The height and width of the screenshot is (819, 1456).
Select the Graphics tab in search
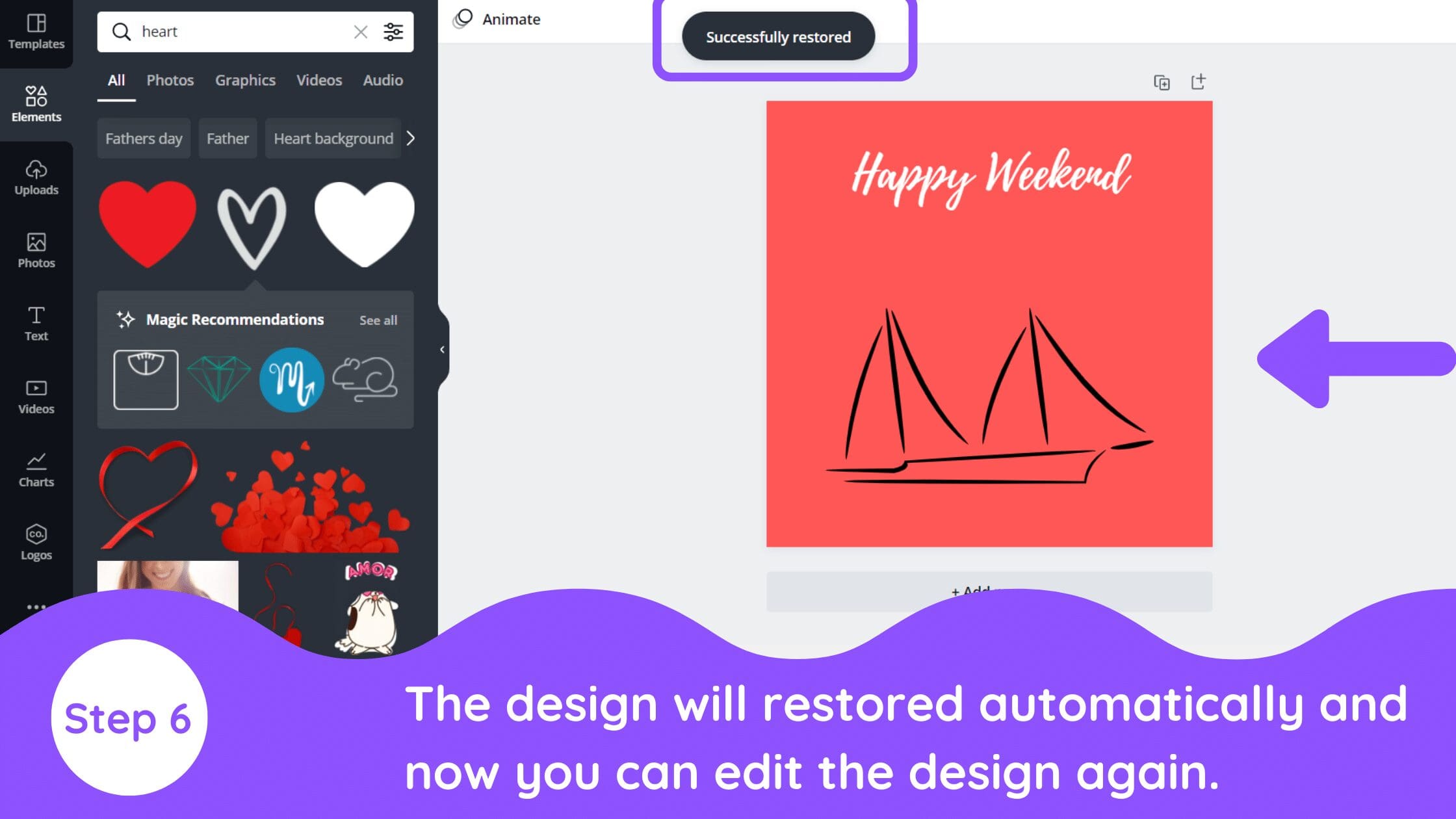(245, 80)
